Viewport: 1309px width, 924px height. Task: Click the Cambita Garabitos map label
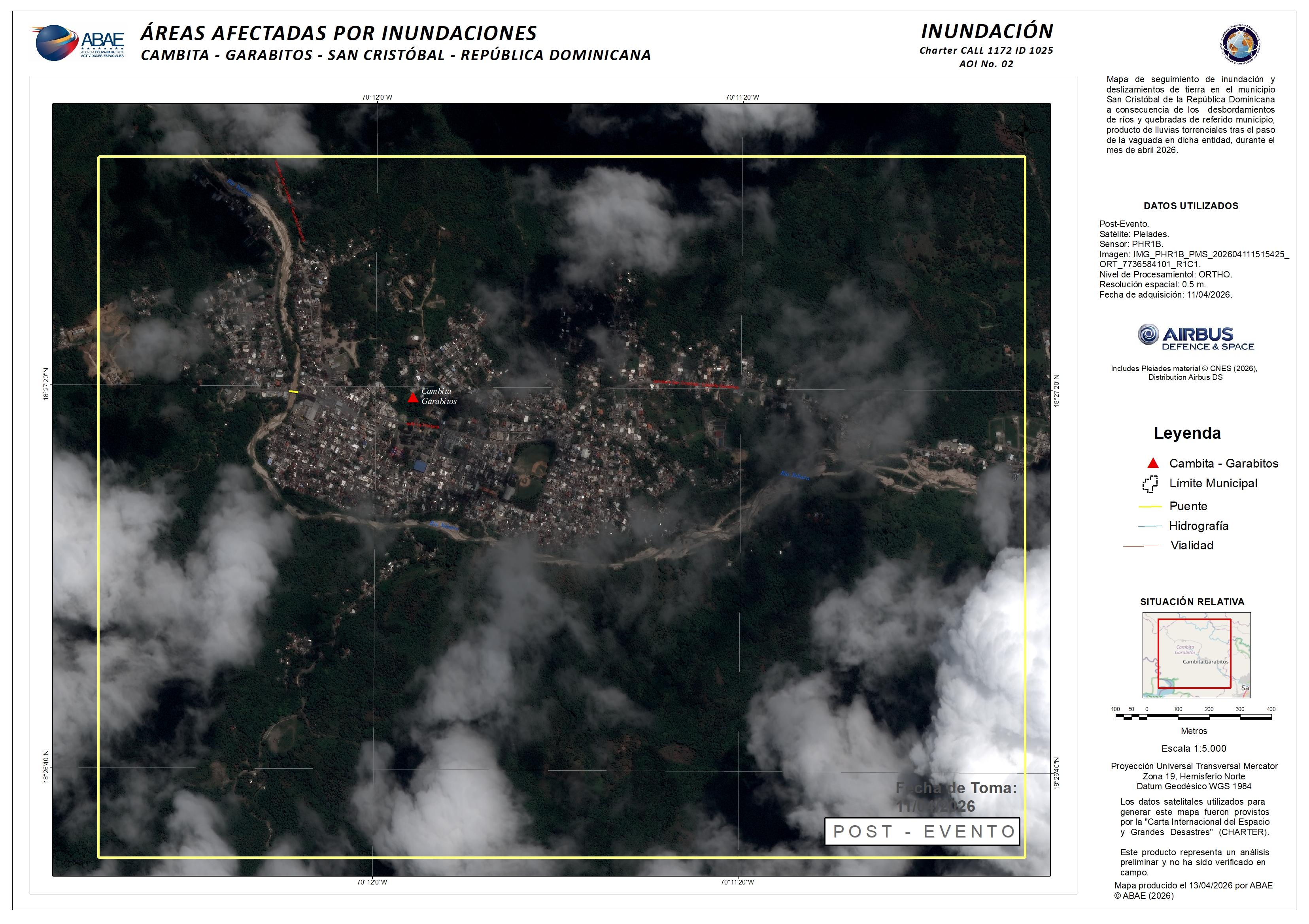coord(438,396)
